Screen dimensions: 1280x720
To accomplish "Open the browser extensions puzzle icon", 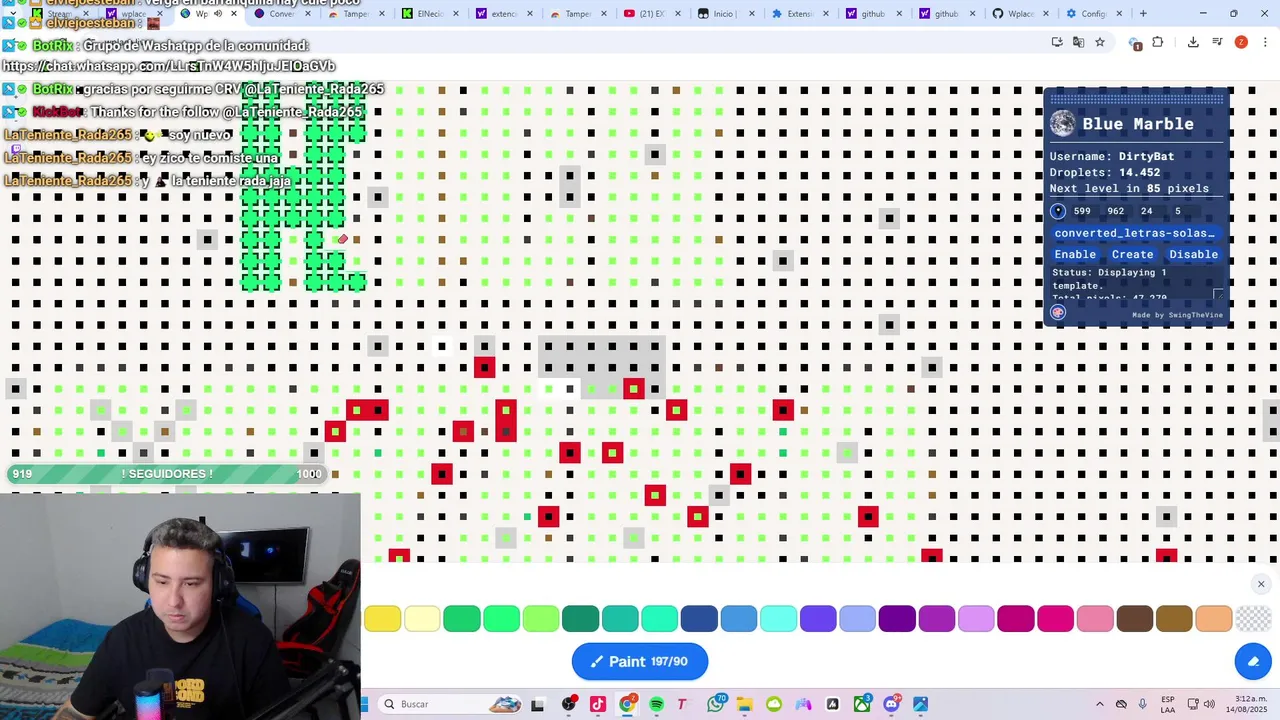I will point(1158,42).
